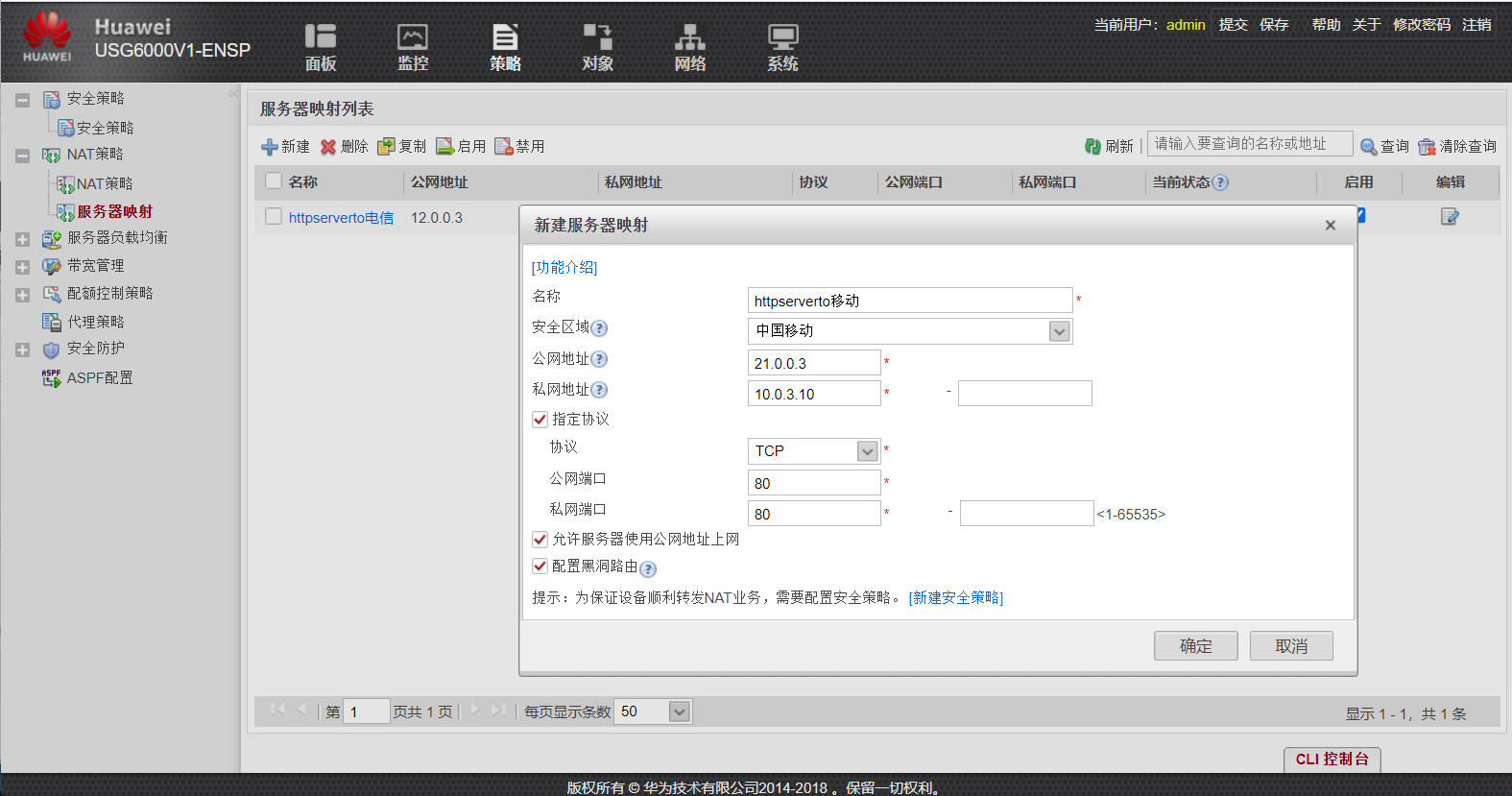Click 关于 in top menu
The image size is (1512, 796).
click(x=1366, y=25)
